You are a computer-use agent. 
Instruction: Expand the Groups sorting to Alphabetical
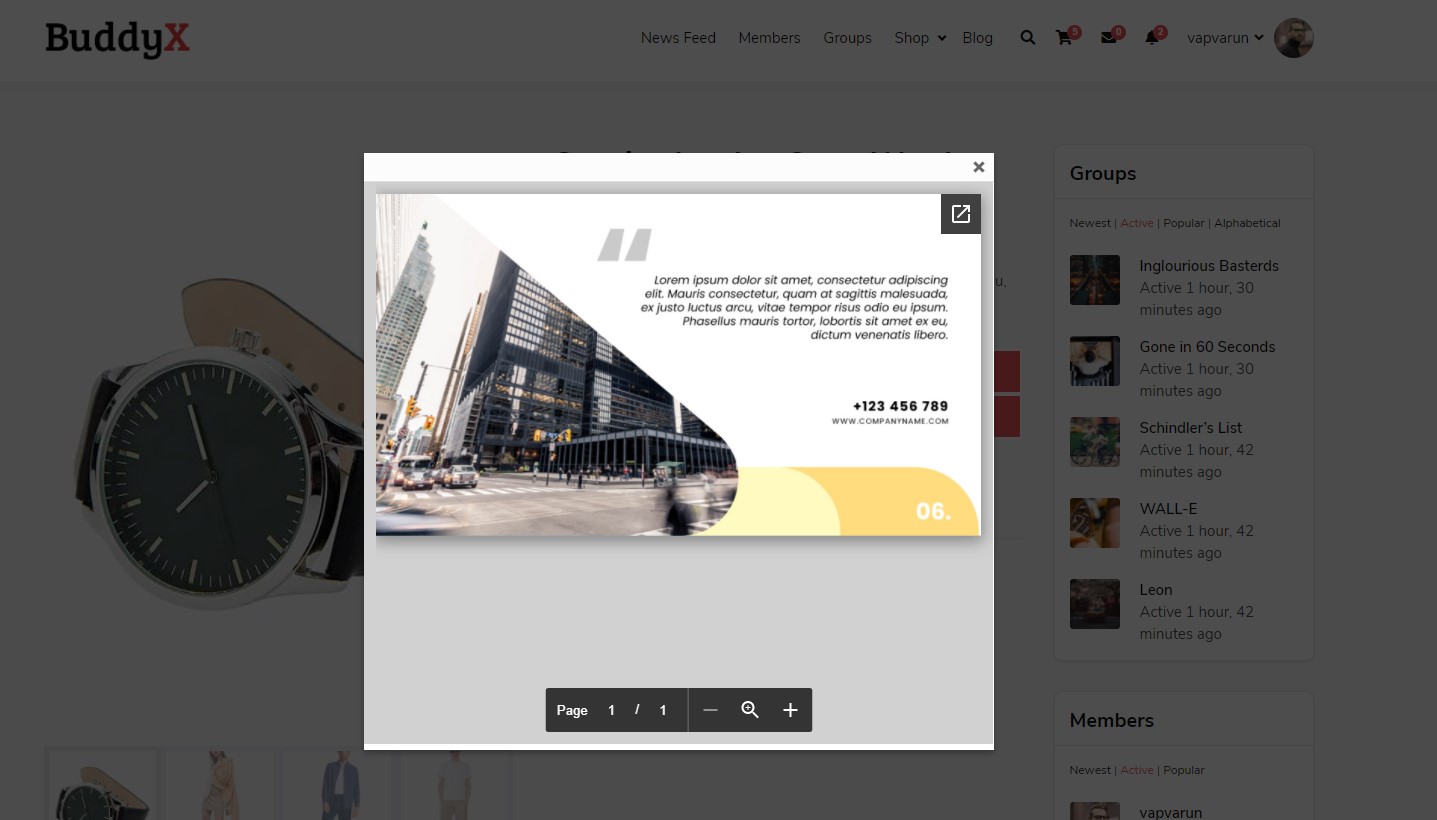1246,223
